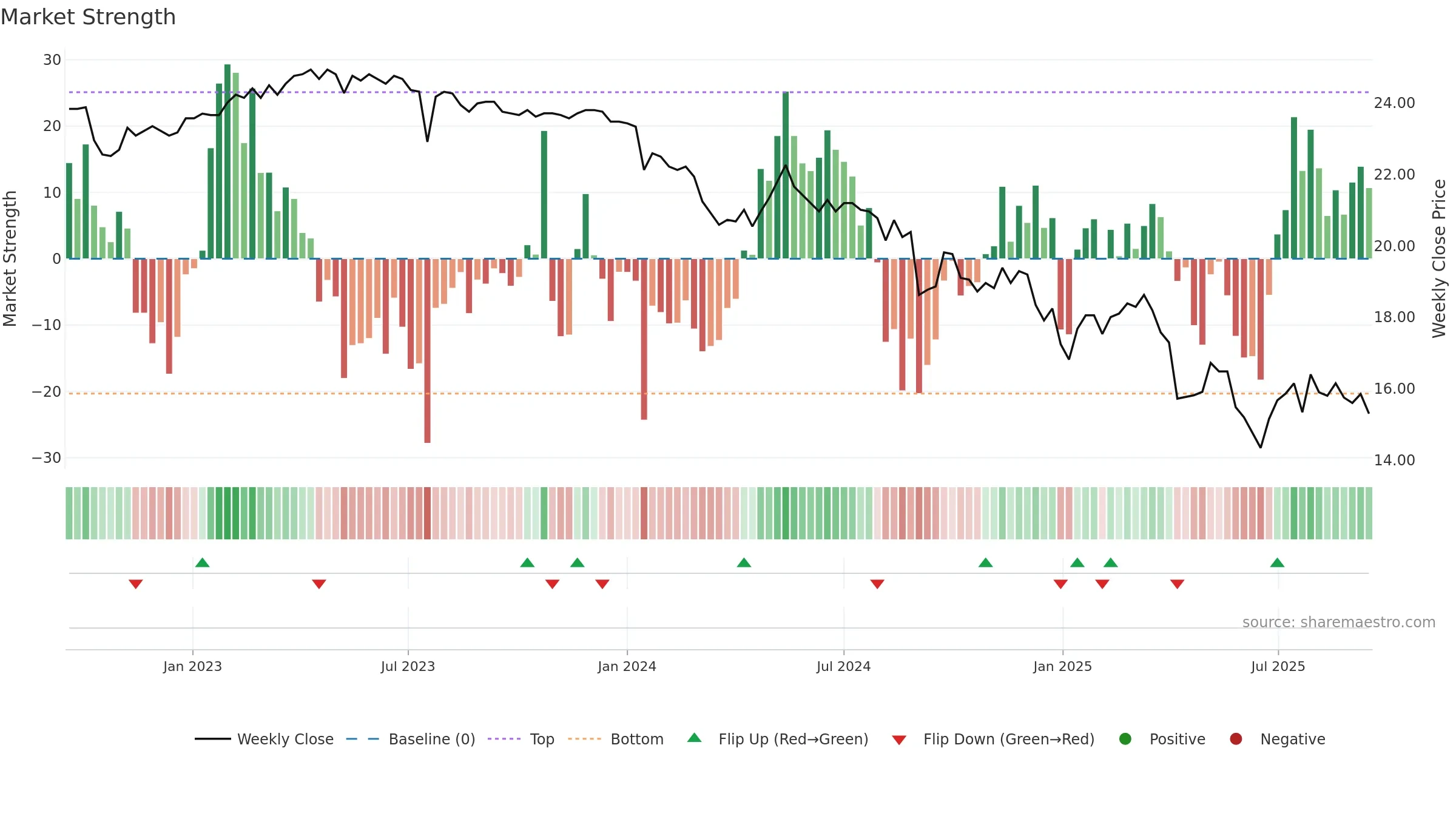
Task: Click the Flip Up triangle at late November 2023
Action: point(578,562)
